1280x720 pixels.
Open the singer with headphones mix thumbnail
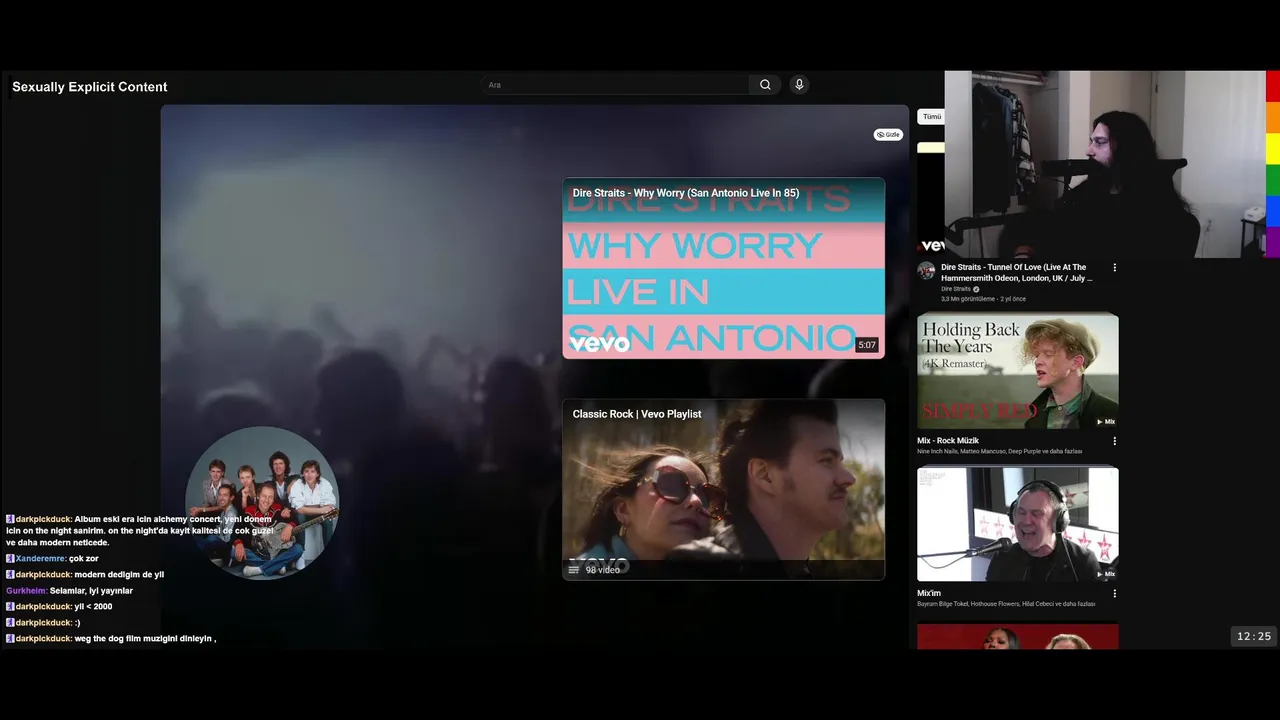coord(1018,524)
